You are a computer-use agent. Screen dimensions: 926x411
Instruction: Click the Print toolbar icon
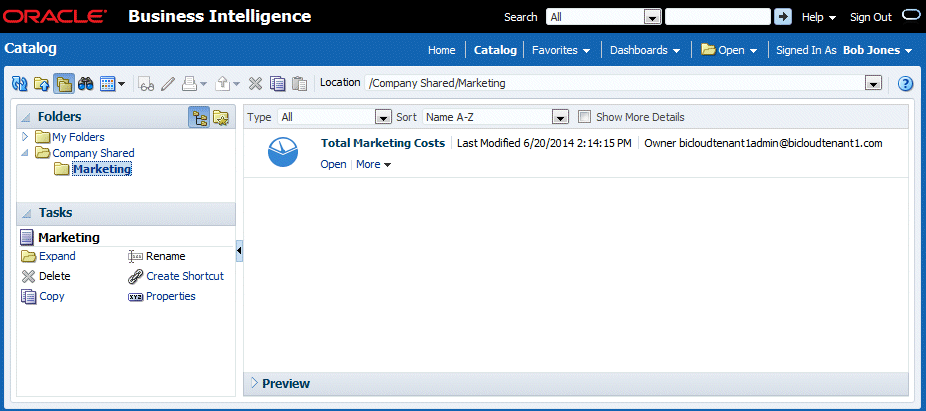pos(190,84)
